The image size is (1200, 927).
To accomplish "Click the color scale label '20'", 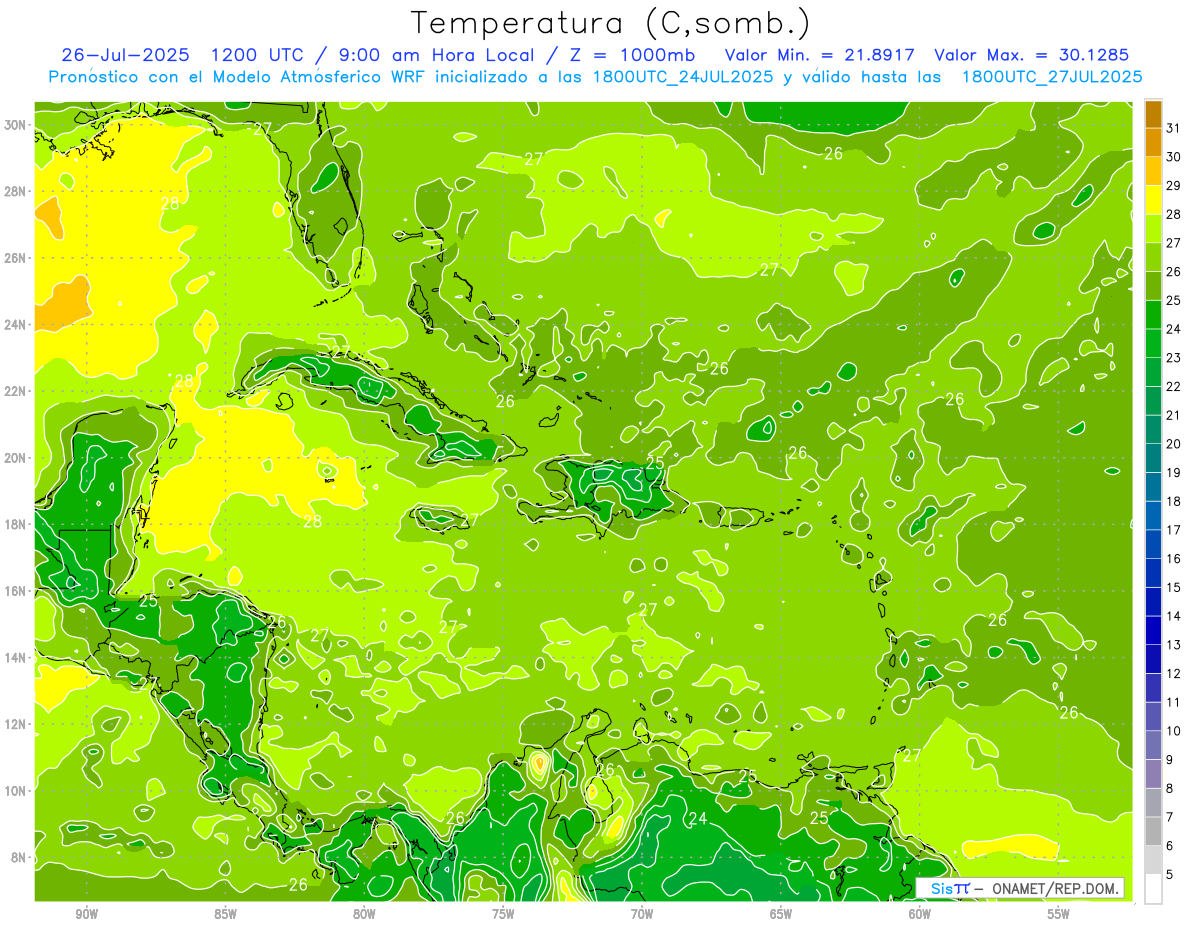I will tap(1174, 444).
